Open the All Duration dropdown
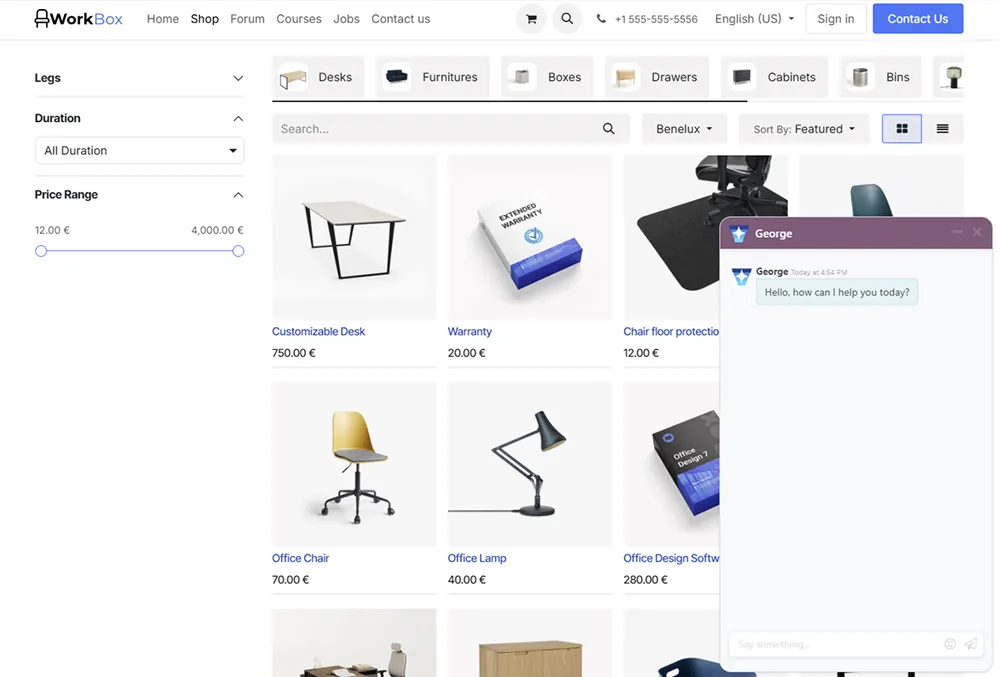The height and width of the screenshot is (677, 1000). point(140,150)
